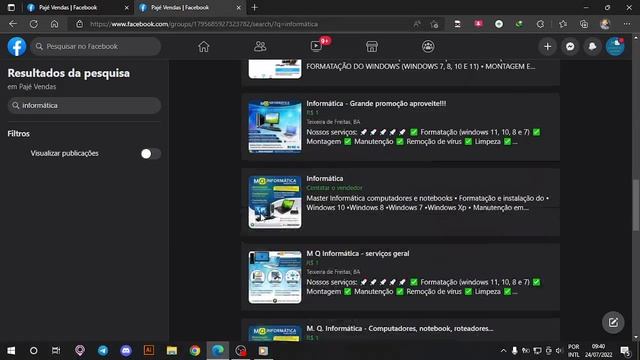The width and height of the screenshot is (640, 360).
Task: Reload the page with the refresh icon
Action: 34,24
